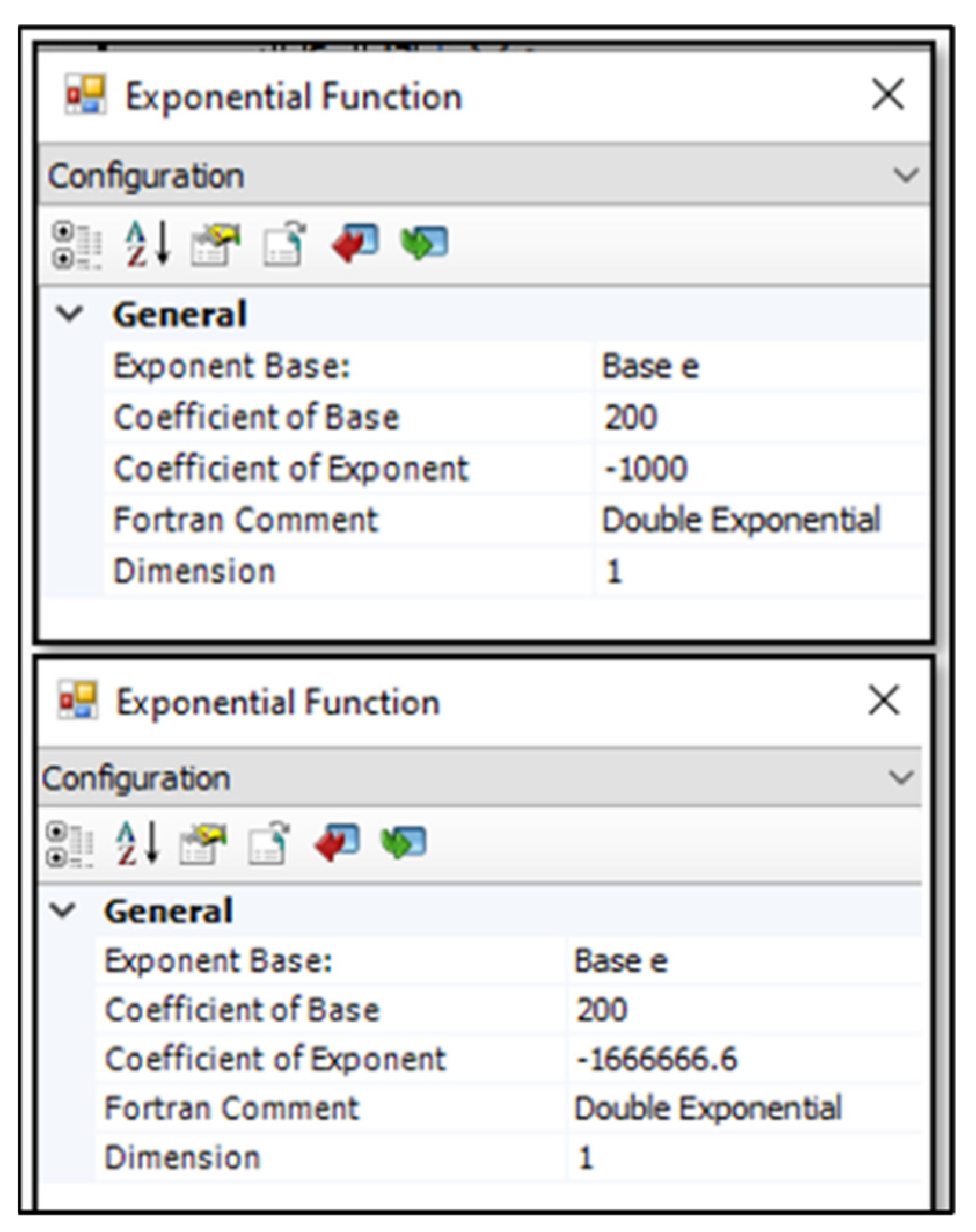Click Categorized view icon in top panel toolbar
Image resolution: width=976 pixels, height=1232 pixels.
point(76,246)
